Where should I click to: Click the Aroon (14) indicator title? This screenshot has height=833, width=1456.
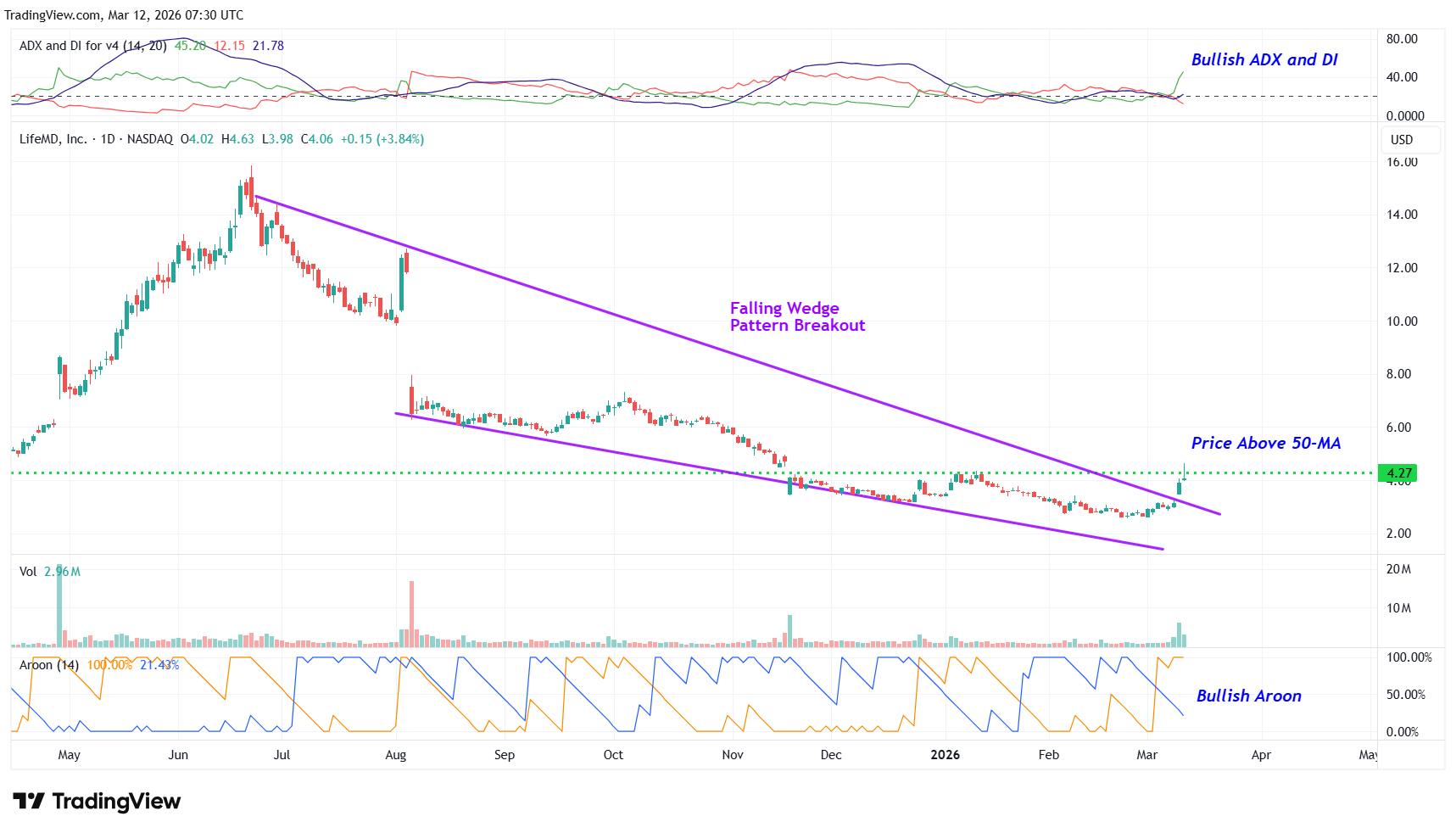(49, 665)
